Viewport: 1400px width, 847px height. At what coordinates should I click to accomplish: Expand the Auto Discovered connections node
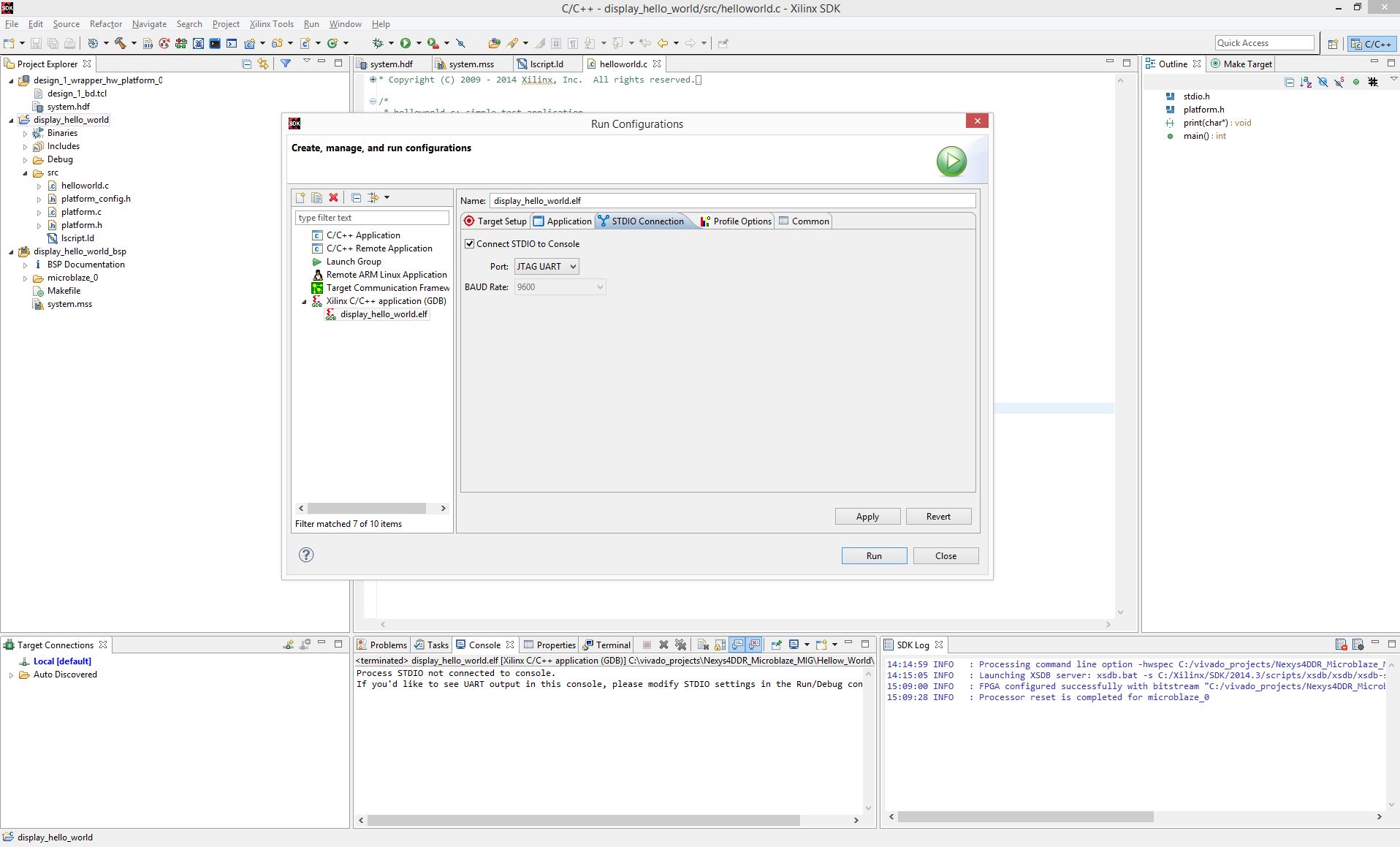pyautogui.click(x=11, y=675)
